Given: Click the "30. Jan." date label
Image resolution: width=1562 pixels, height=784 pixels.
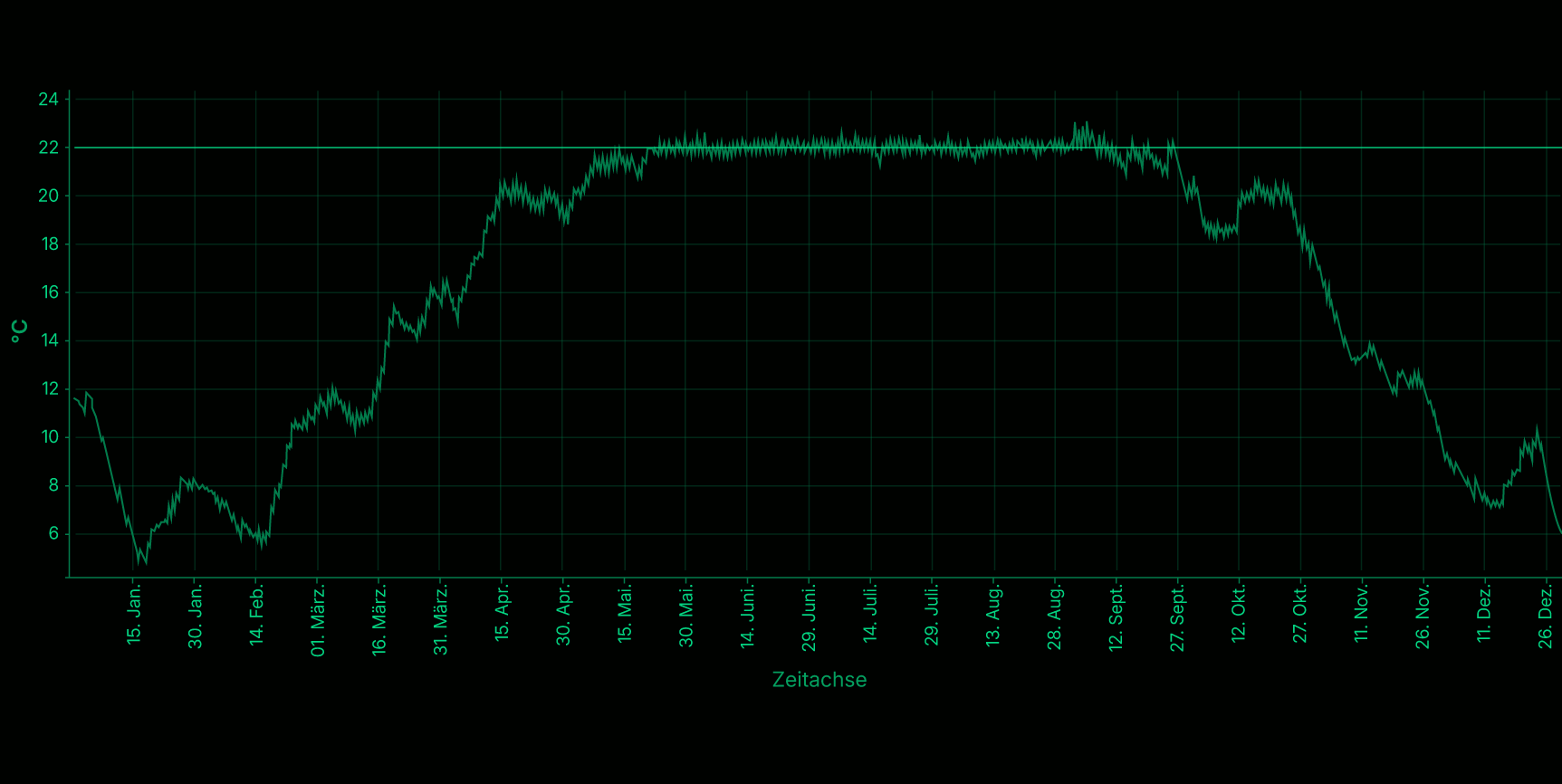Looking at the screenshot, I should click(x=196, y=616).
